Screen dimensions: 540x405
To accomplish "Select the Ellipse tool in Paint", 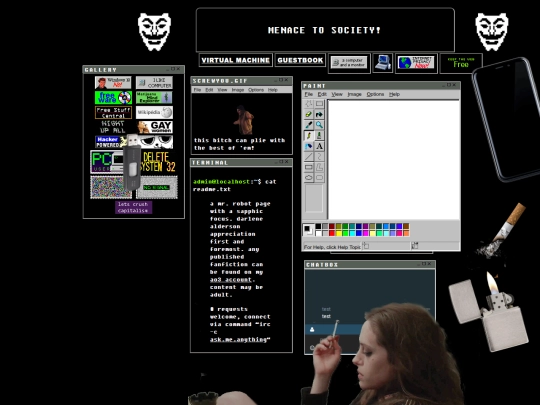I will tap(309, 178).
